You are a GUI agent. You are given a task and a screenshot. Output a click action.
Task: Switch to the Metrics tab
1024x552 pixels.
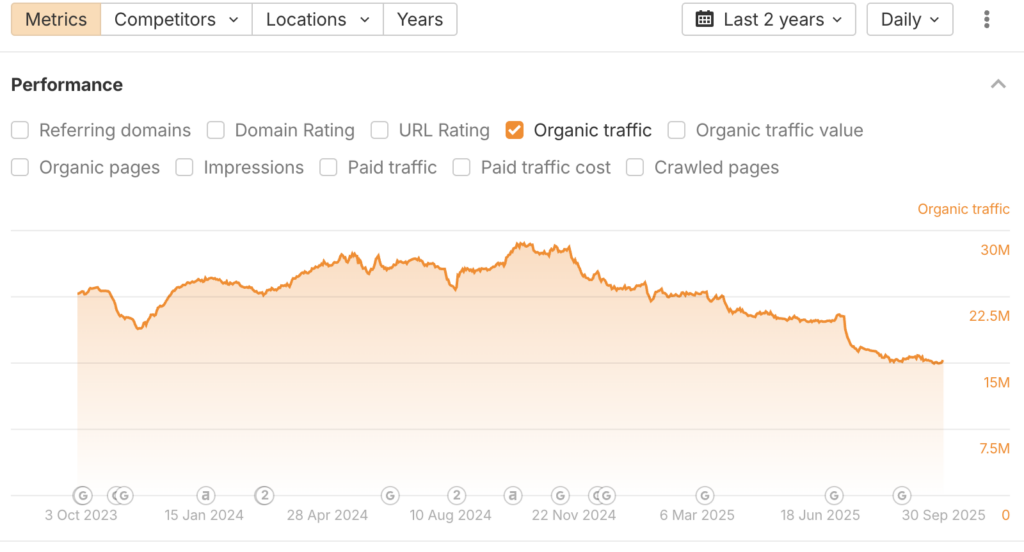pyautogui.click(x=56, y=19)
